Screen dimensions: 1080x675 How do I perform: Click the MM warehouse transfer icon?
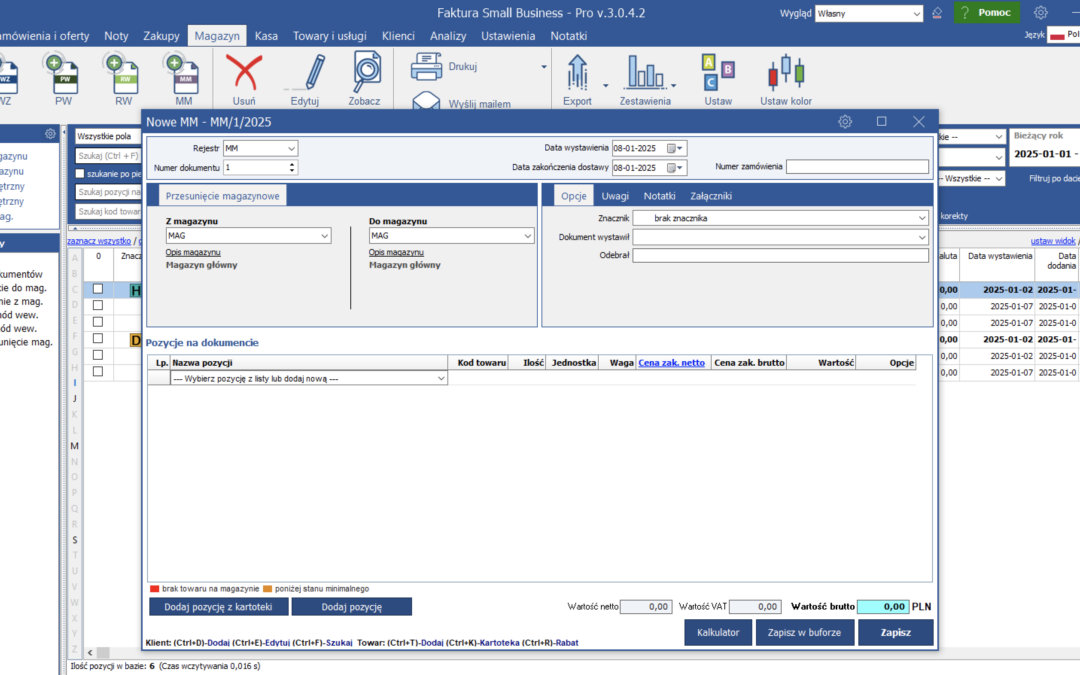[x=184, y=74]
